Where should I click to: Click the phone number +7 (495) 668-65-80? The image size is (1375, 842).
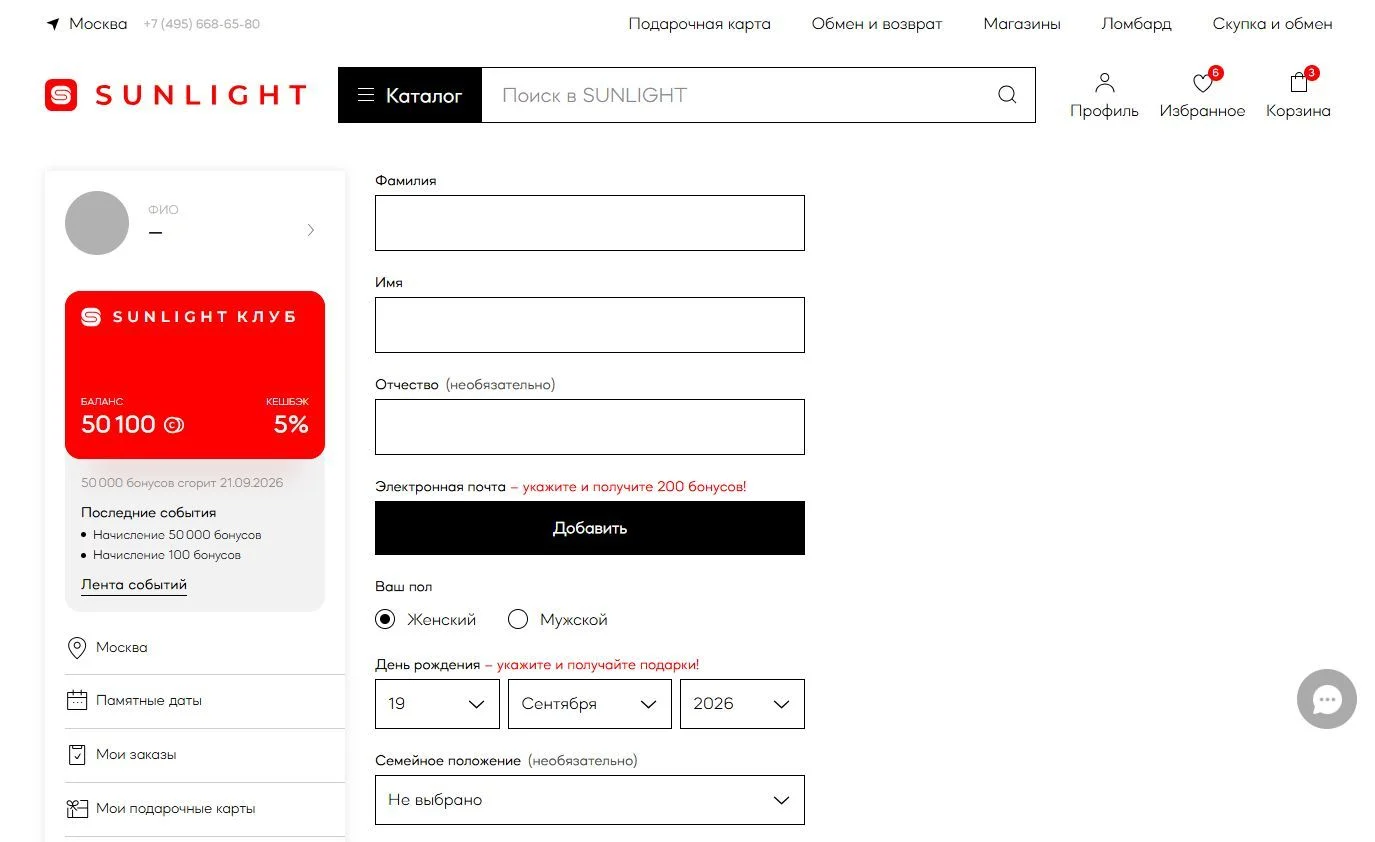pyautogui.click(x=202, y=24)
